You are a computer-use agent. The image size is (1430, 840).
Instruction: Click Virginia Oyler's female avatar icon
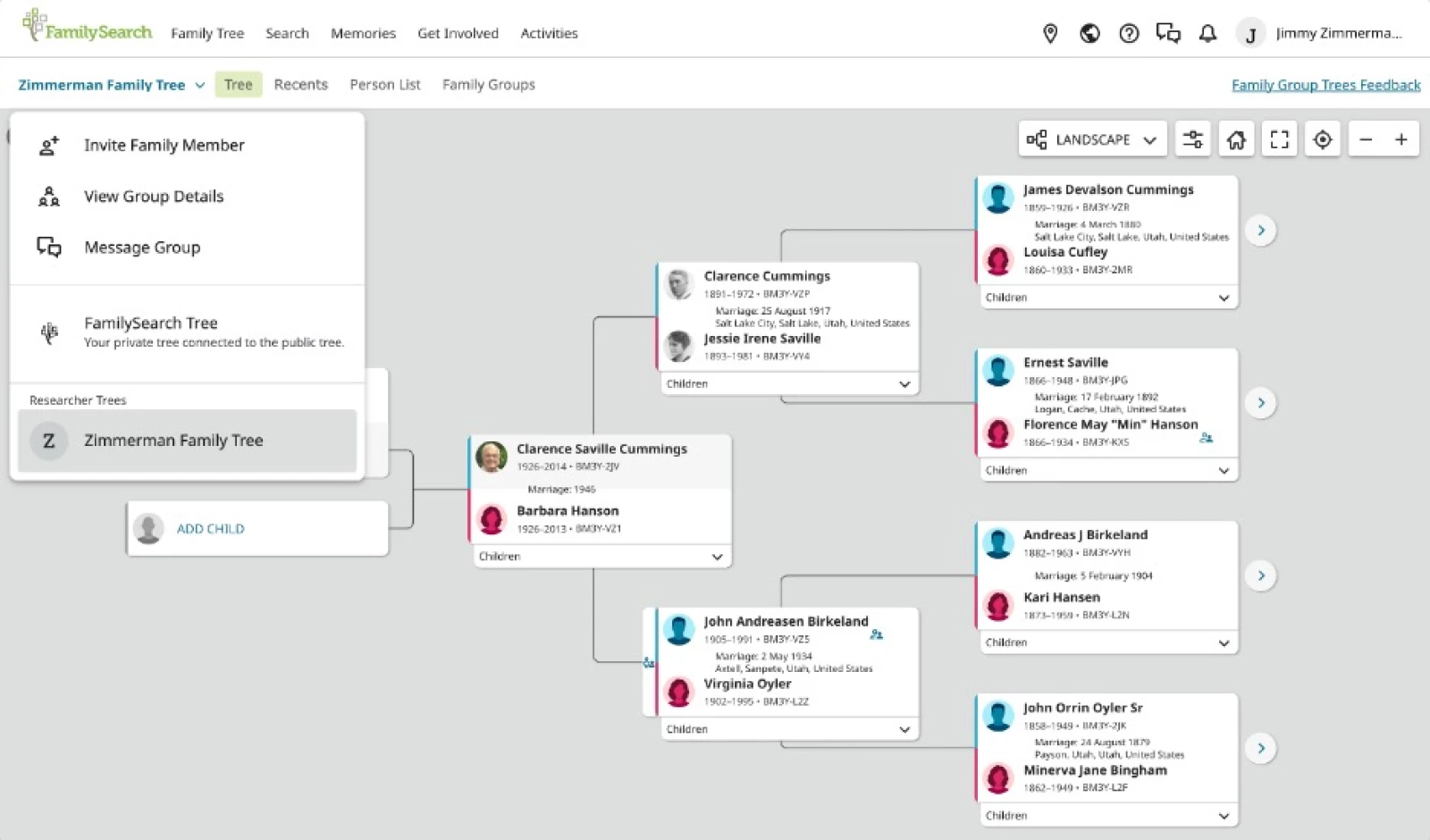(x=679, y=692)
